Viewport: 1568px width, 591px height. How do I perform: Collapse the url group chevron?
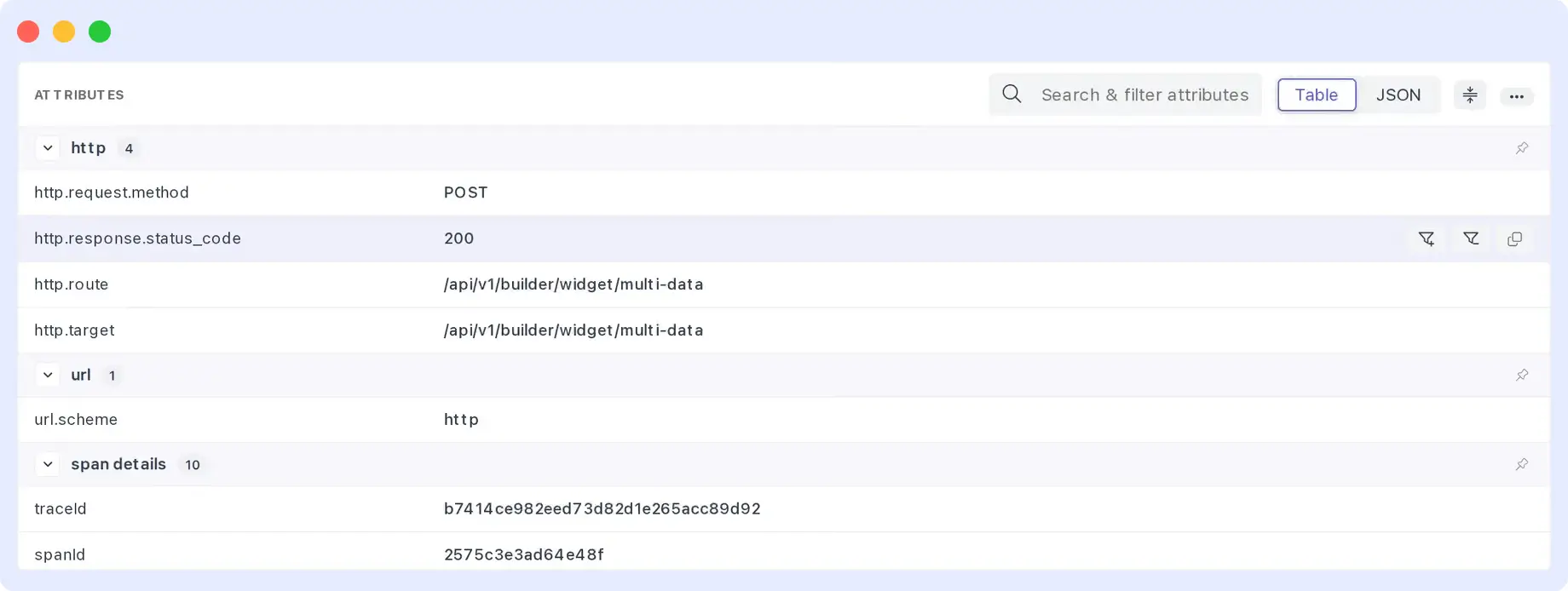[48, 375]
